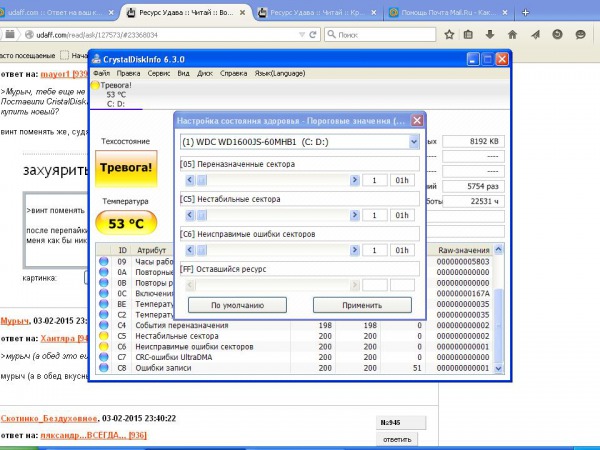600x450 pixels.
Task: Open the Справка menu
Action: point(233,73)
